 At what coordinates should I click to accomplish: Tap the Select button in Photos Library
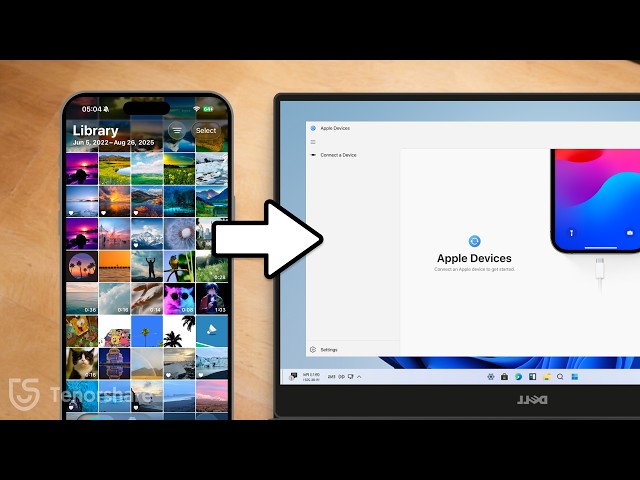(x=206, y=131)
